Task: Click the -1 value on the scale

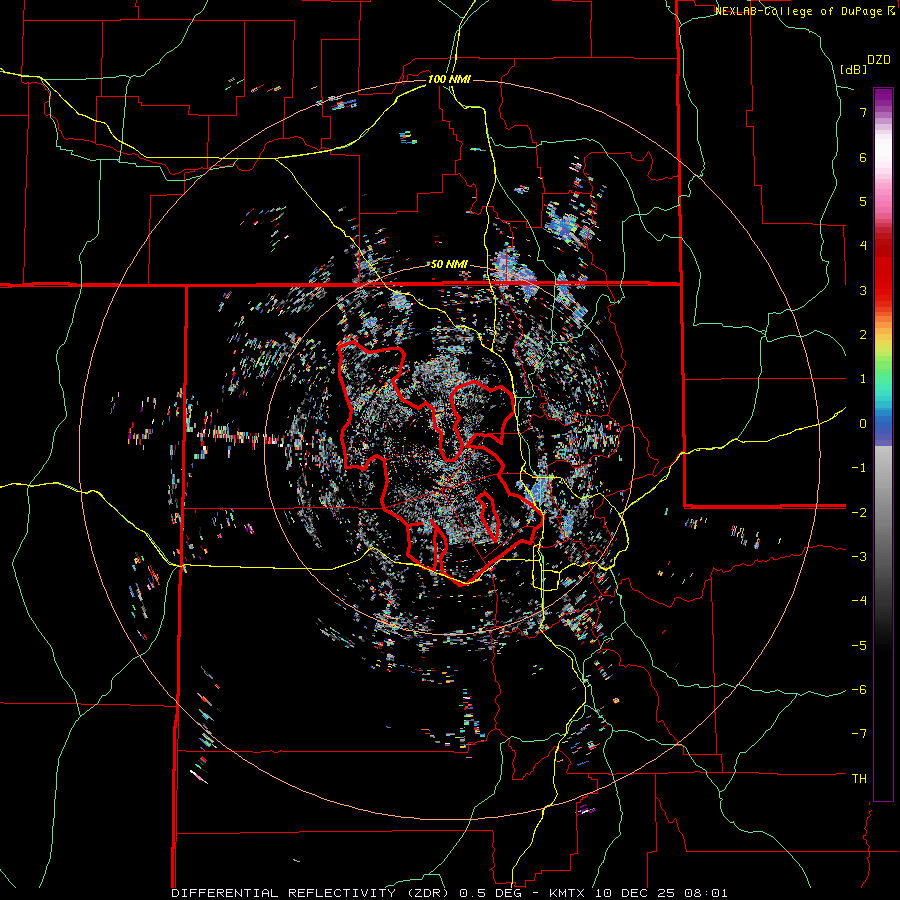Action: (x=859, y=468)
